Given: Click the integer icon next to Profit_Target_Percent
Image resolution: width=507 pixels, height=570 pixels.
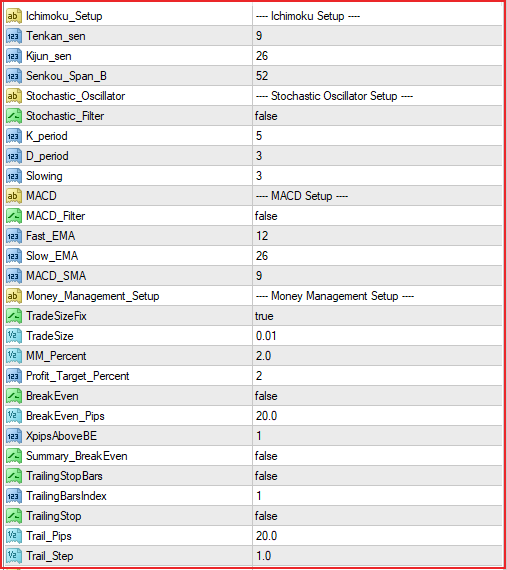Looking at the screenshot, I should click(14, 376).
